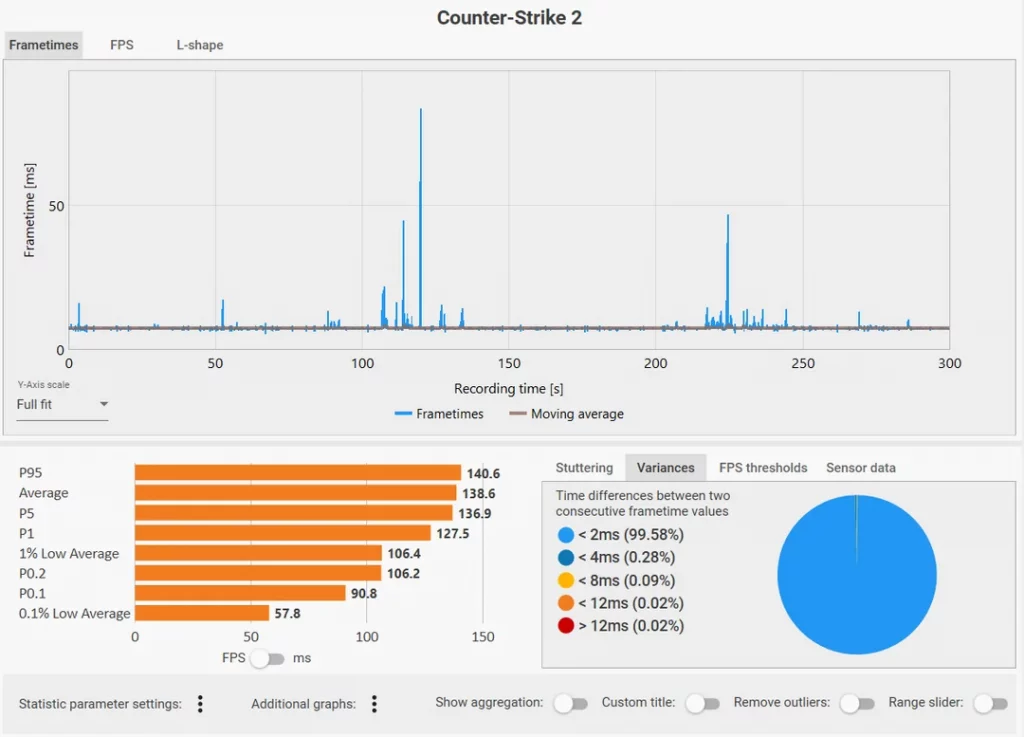Click the < 4ms (0.28%) legend text
Viewport: 1024px width, 737px height.
[627, 557]
